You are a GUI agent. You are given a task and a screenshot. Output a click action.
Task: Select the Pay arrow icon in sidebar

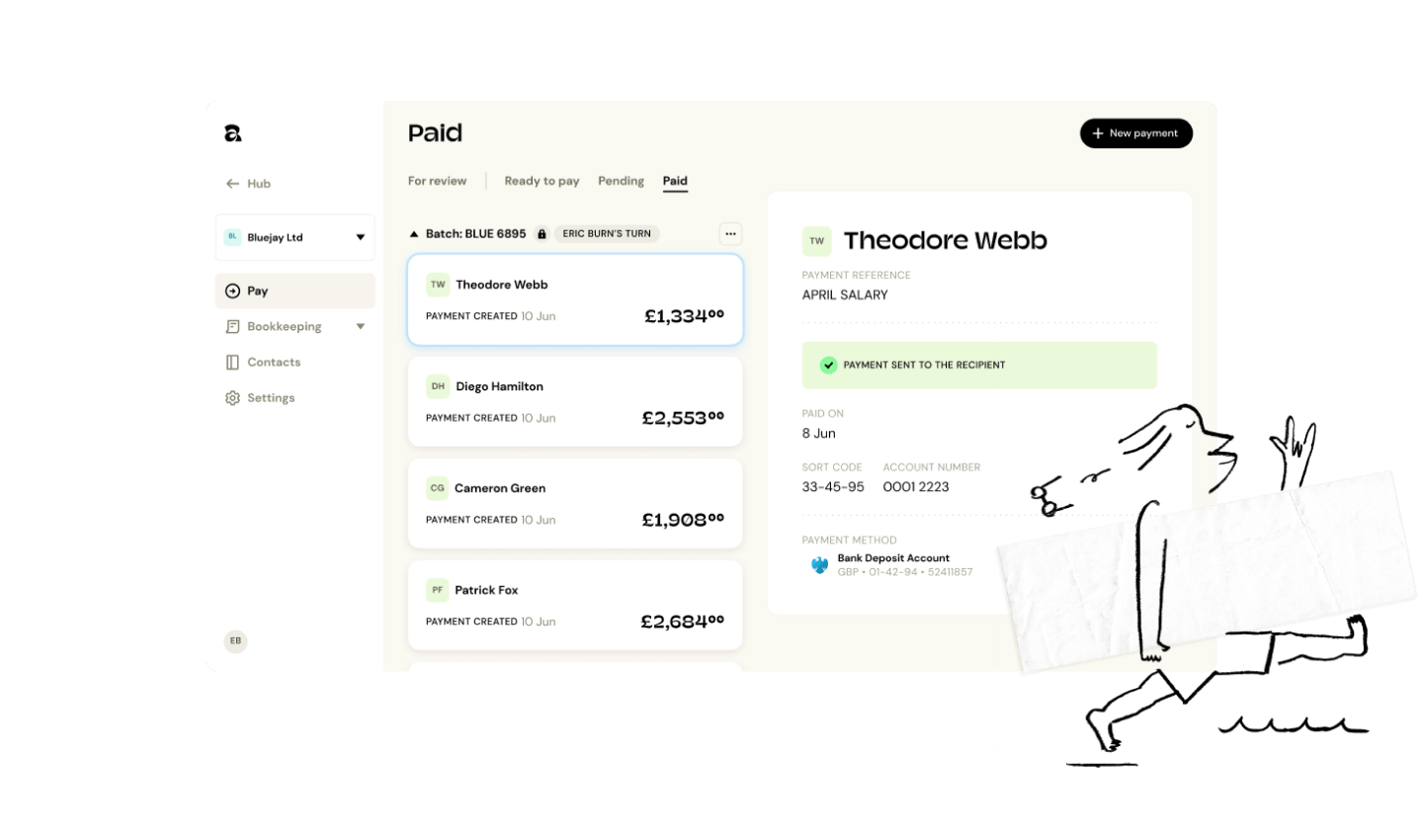tap(233, 291)
